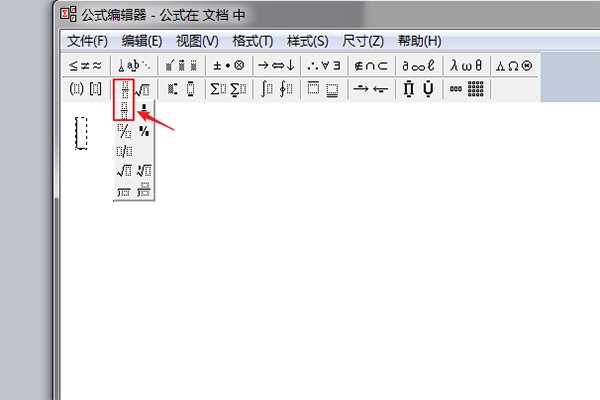
Task: Insert the long division with quotient template
Action: (144, 190)
